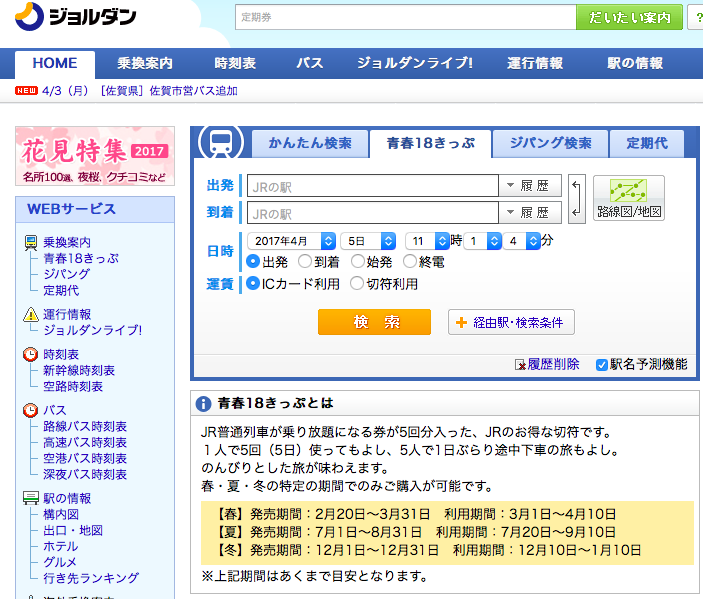703x599 pixels.
Task: Swap departure and arrival stations icon
Action: point(577,199)
